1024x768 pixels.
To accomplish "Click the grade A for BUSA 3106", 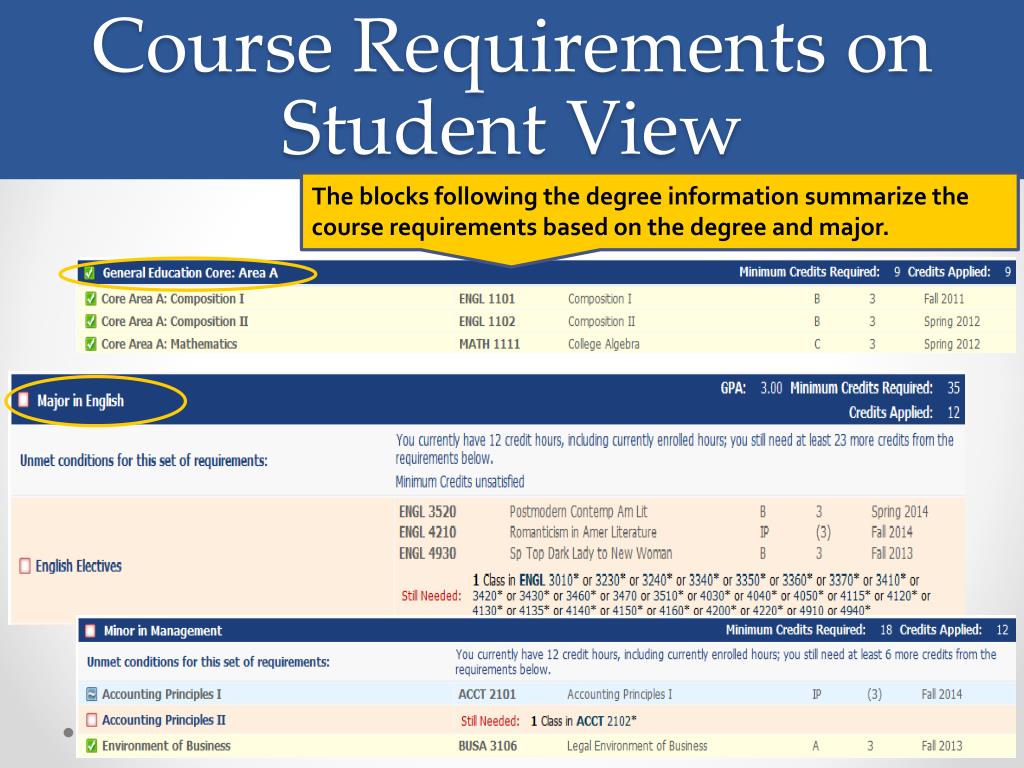I will (x=815, y=745).
